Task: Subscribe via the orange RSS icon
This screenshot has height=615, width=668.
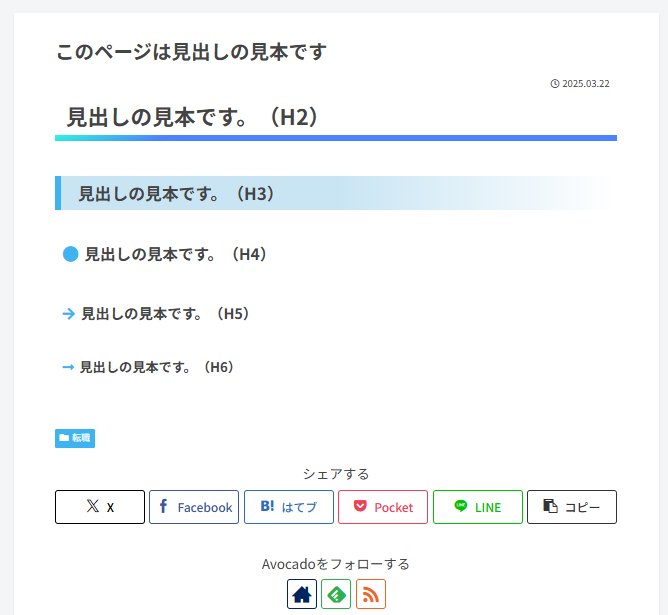Action: [370, 594]
